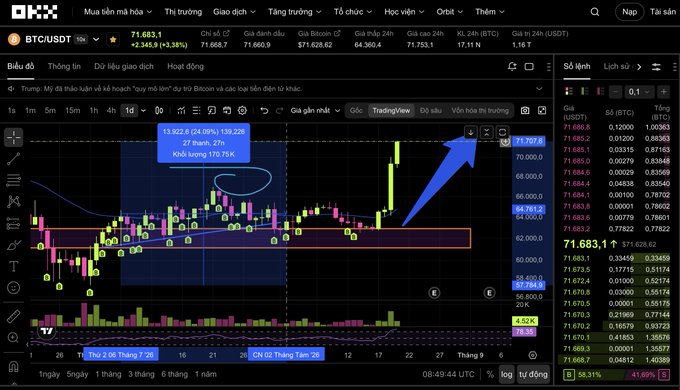Toggle the BTC/USDT favorite star

point(113,39)
